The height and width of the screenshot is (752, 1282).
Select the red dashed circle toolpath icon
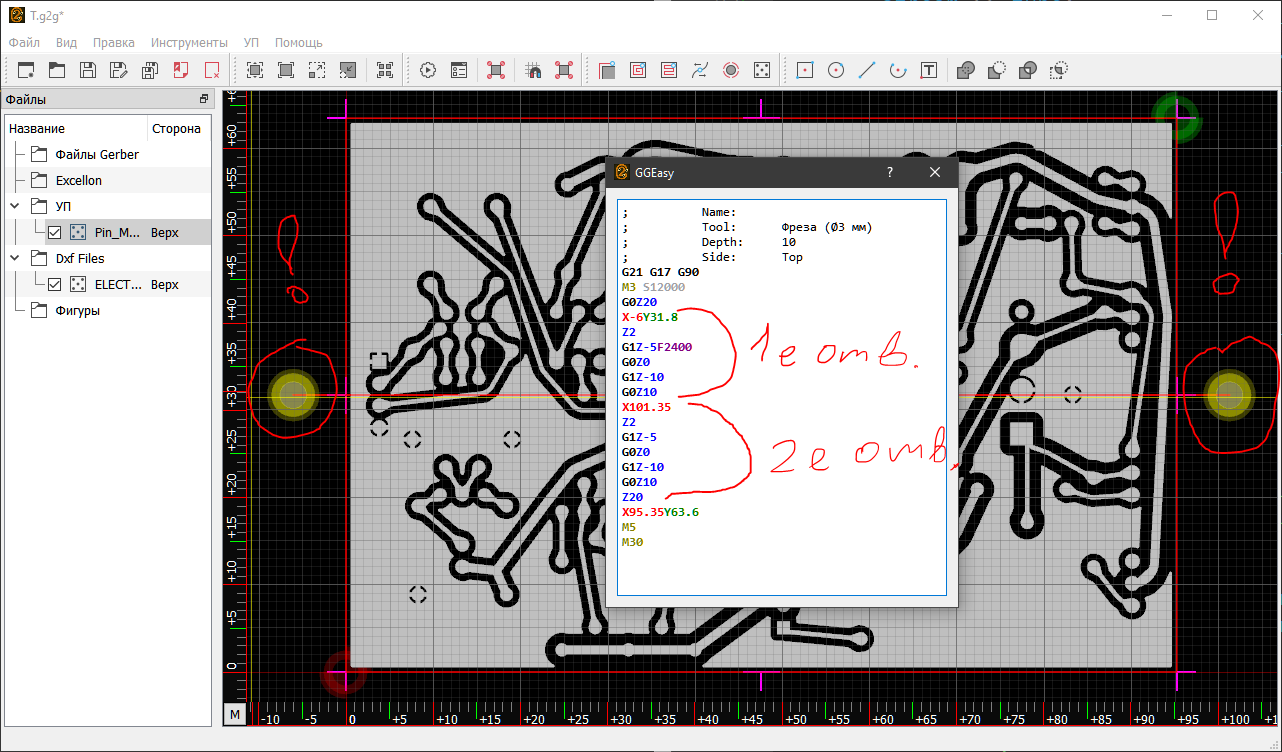pos(731,70)
